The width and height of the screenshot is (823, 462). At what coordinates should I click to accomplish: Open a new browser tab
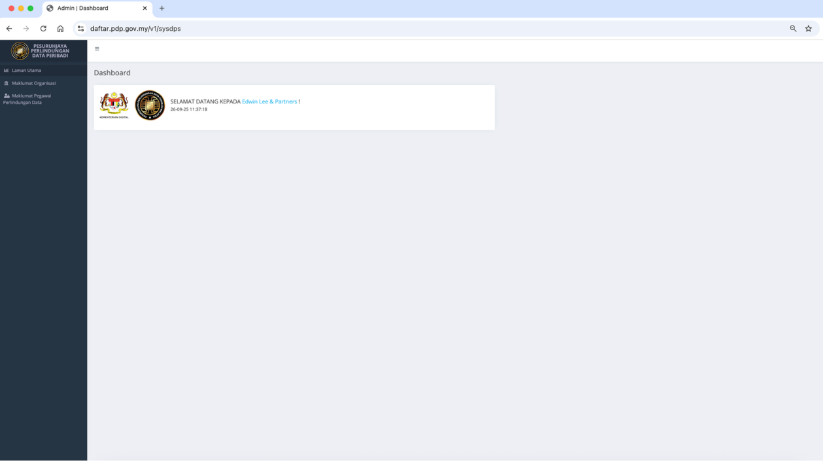click(x=162, y=8)
